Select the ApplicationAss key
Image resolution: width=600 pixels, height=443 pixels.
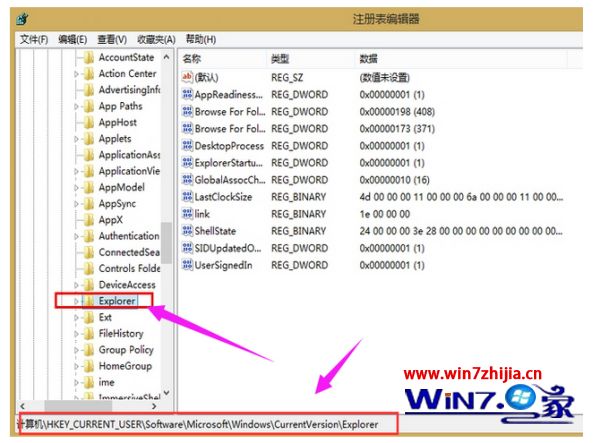point(129,155)
